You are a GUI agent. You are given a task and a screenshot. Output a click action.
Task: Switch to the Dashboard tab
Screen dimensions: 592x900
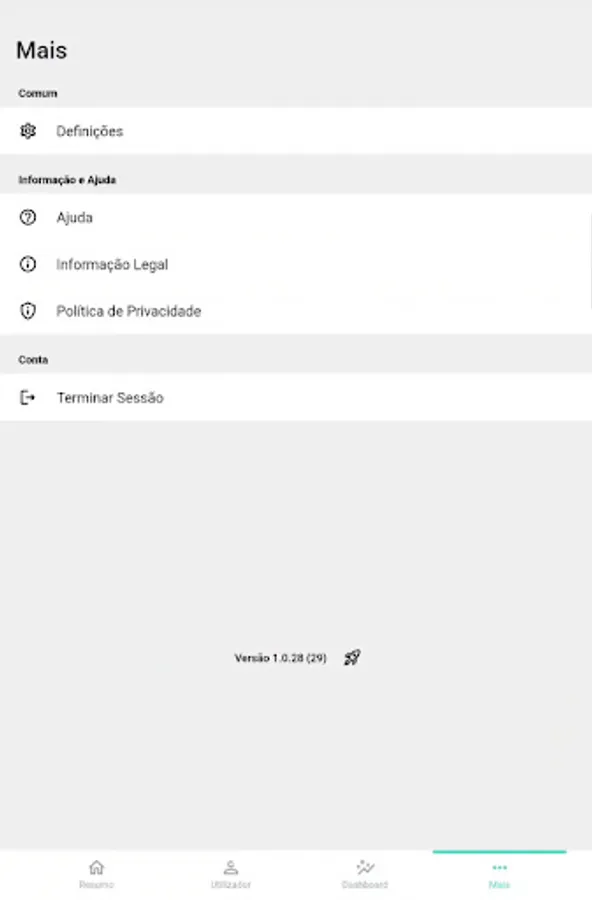coord(365,885)
